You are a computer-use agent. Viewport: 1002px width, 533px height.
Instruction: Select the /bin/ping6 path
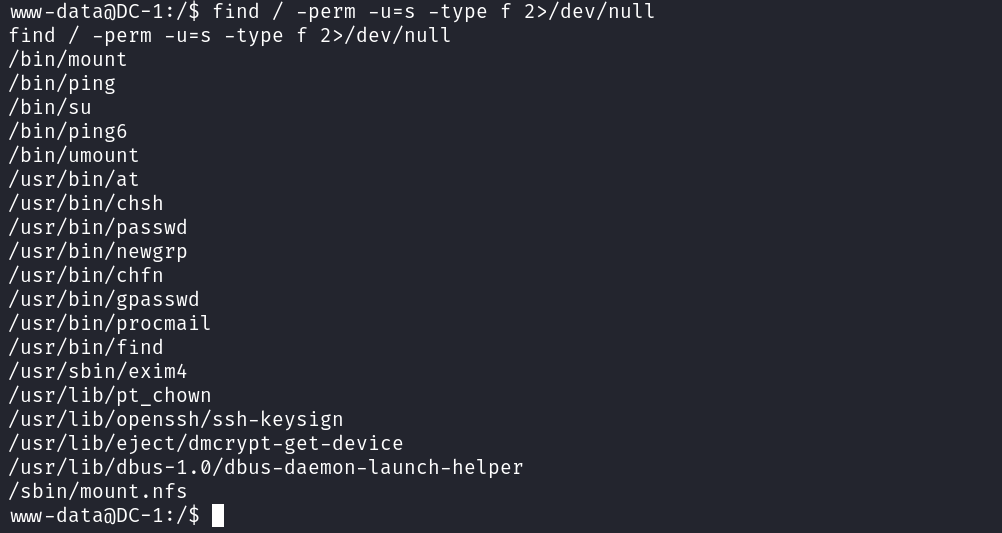(68, 131)
